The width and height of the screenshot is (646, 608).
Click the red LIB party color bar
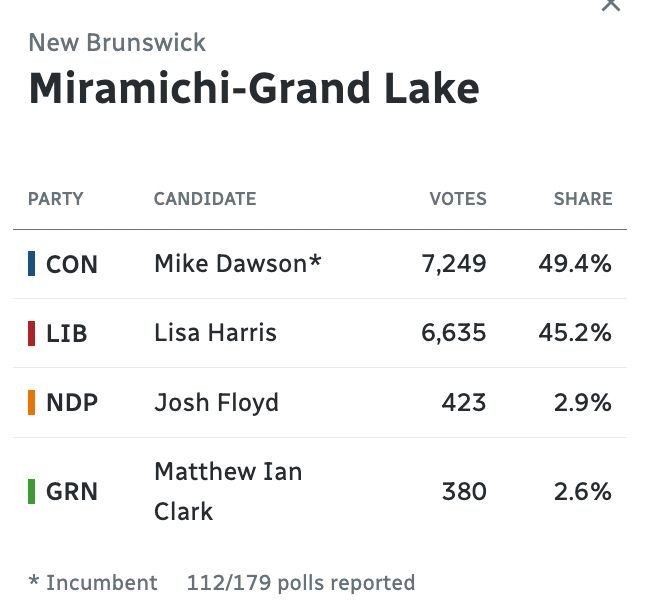coord(31,333)
